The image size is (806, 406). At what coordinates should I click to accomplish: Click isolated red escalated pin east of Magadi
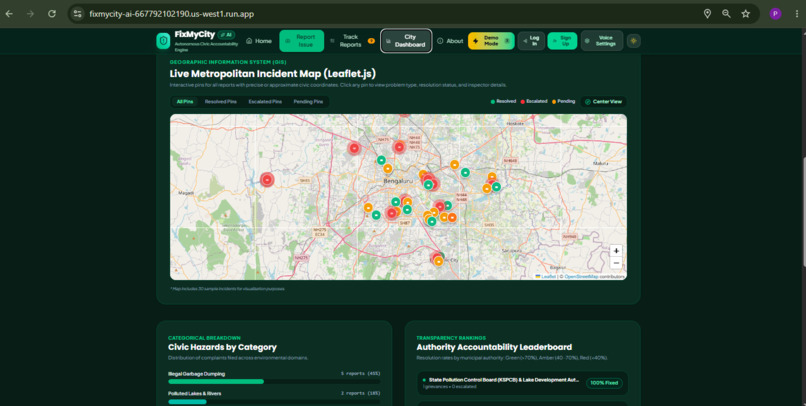(267, 179)
